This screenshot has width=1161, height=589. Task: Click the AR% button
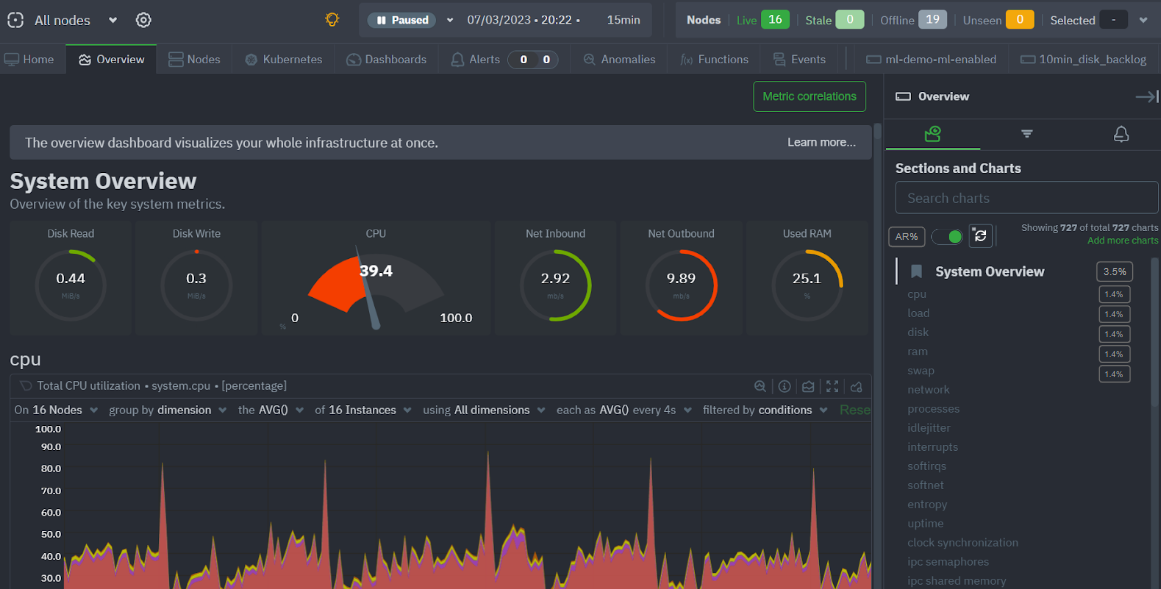906,236
